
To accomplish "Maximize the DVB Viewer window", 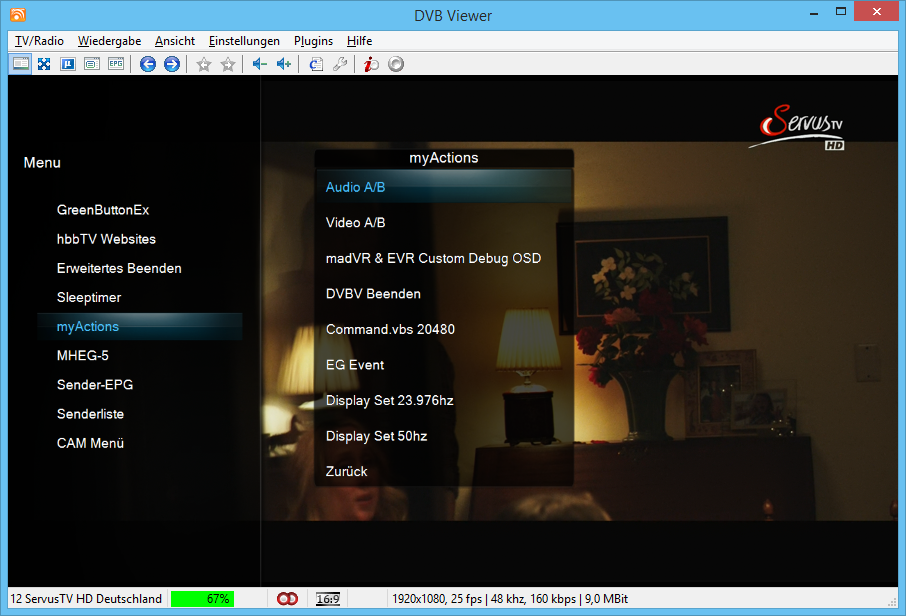I will pos(841,12).
